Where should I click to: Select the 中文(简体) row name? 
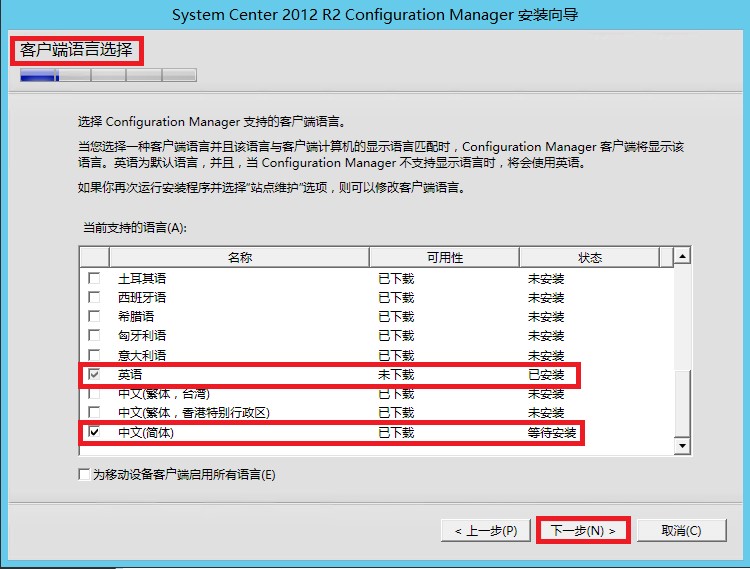tap(146, 433)
